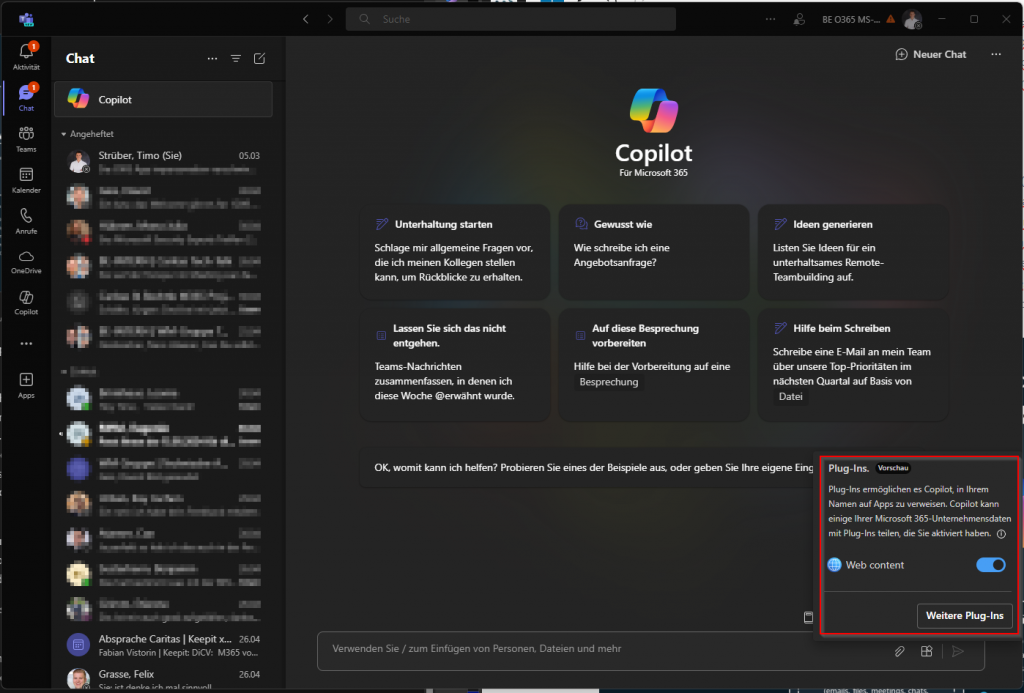1024x693 pixels.
Task: Select the Teams tab in sidebar
Action: point(26,139)
